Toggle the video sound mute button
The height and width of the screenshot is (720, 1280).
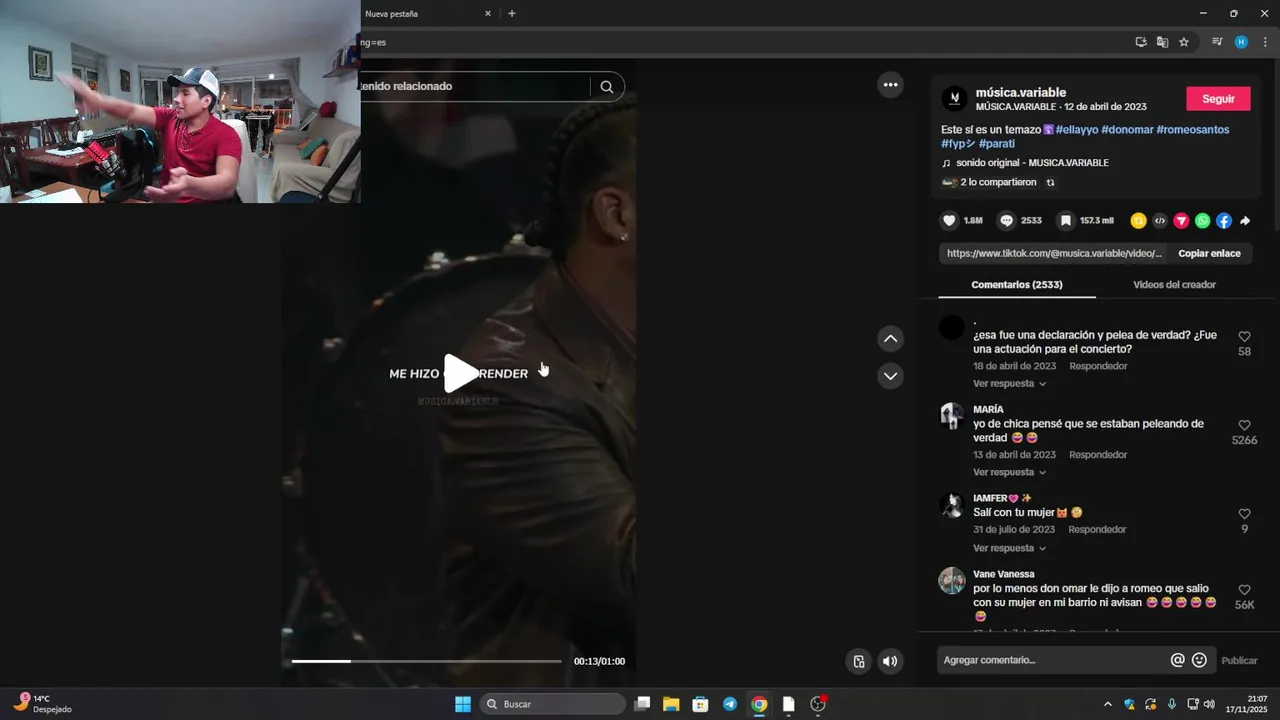coord(890,661)
